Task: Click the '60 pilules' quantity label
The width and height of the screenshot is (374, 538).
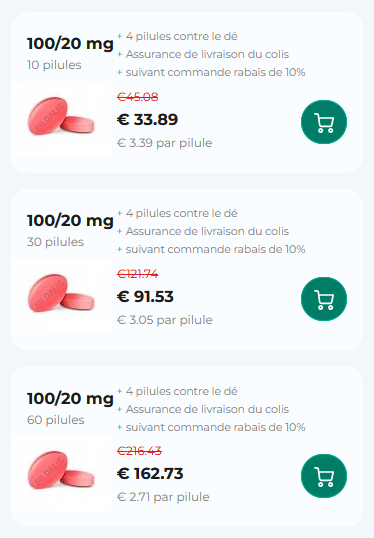Action: (56, 420)
